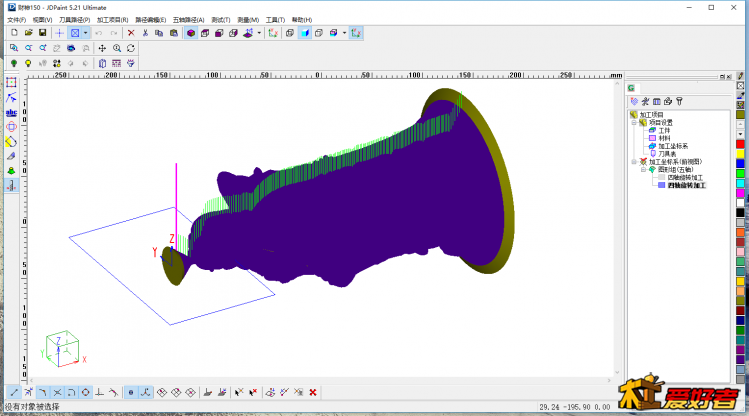Click palette scroll down arrow

(x=740, y=134)
